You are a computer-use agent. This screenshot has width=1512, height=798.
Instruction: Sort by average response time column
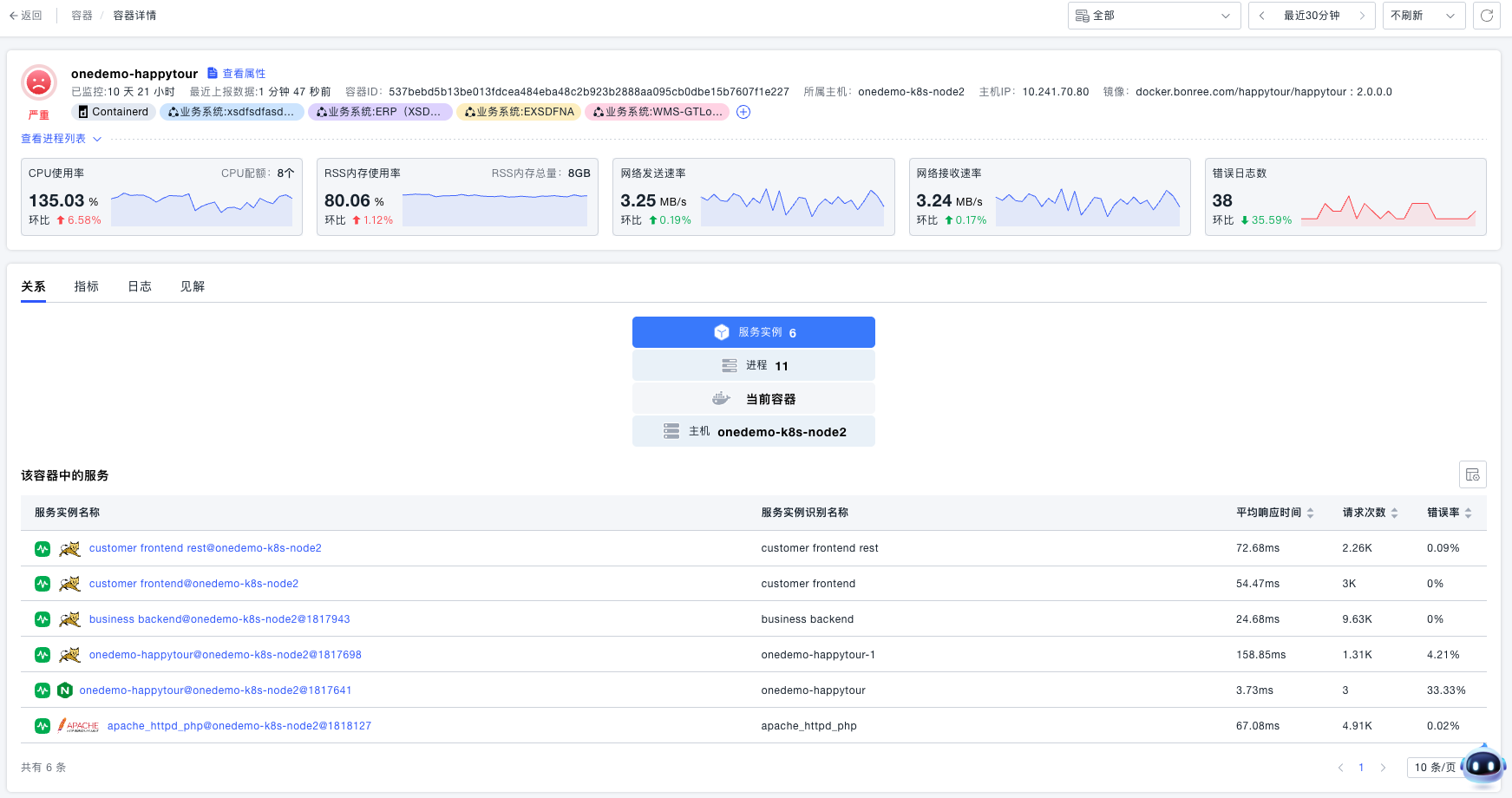coord(1310,513)
